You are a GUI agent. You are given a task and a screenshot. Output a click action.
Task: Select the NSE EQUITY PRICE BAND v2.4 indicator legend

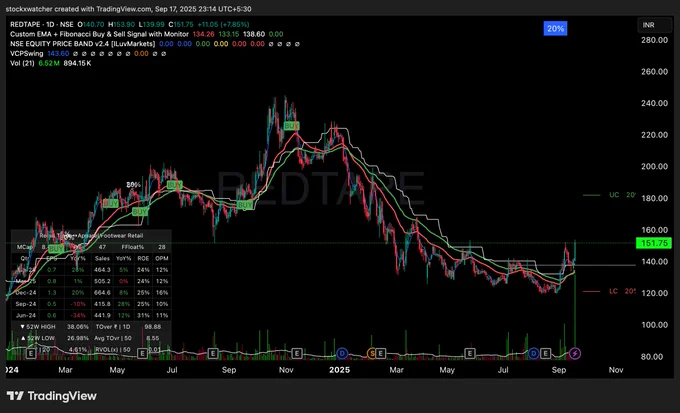[82, 44]
